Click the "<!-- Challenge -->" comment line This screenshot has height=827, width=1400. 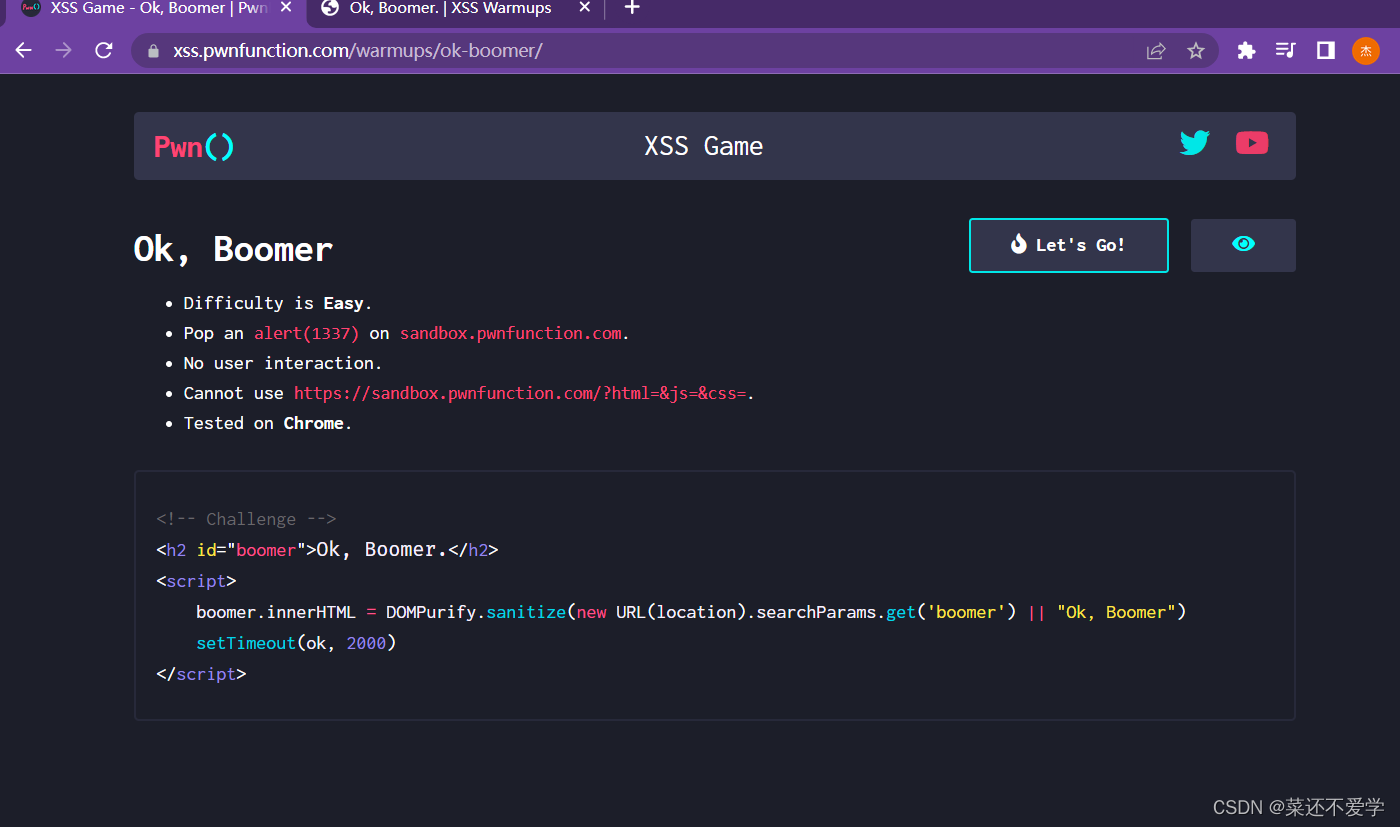[x=246, y=519]
